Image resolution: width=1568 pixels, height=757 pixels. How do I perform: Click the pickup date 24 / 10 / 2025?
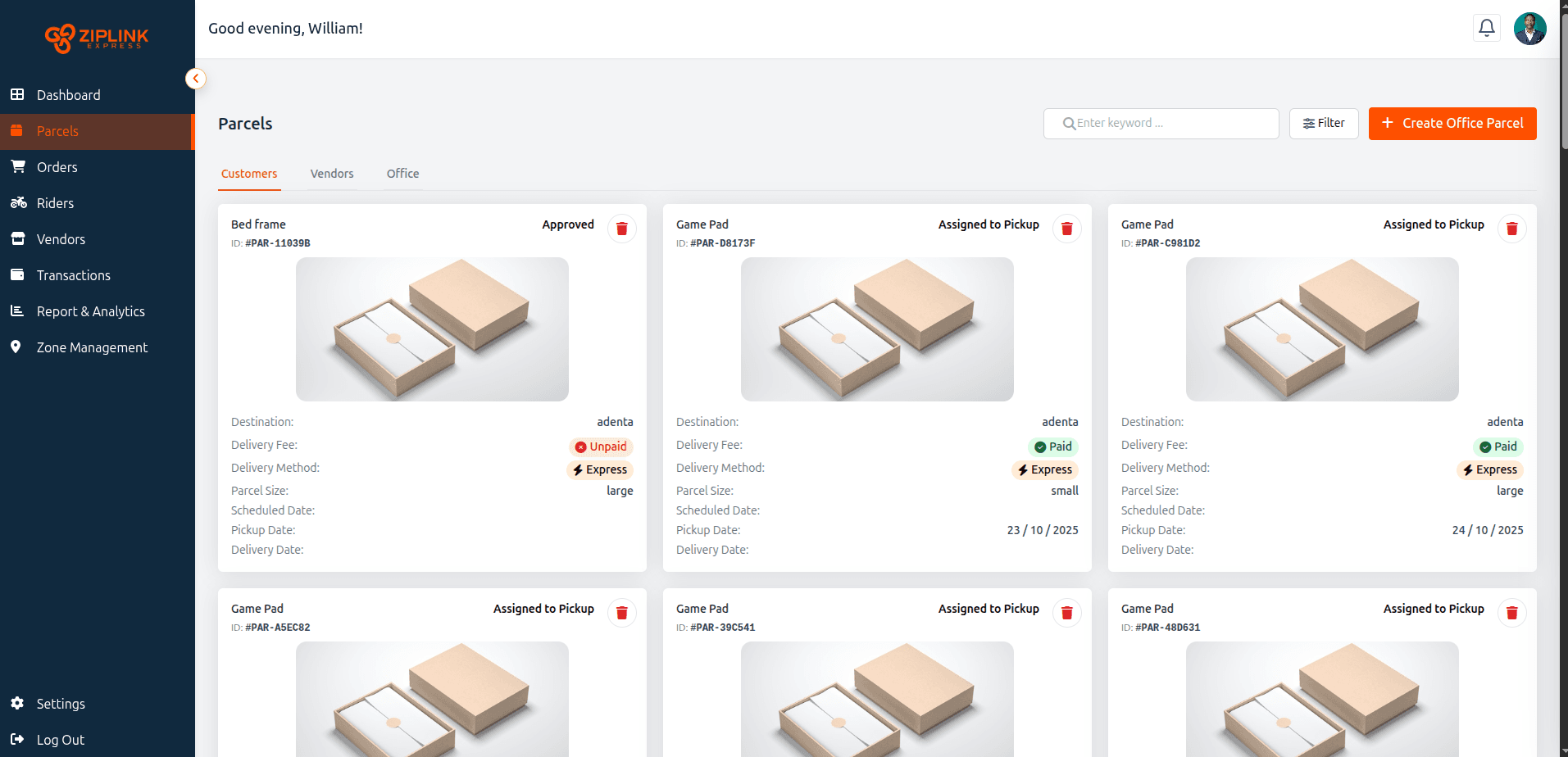pyautogui.click(x=1488, y=530)
